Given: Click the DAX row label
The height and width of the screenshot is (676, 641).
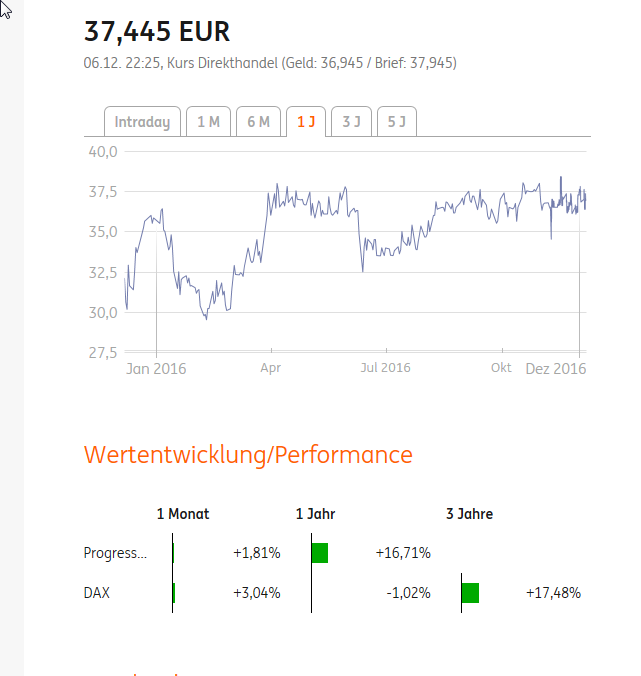Looking at the screenshot, I should click(97, 593).
